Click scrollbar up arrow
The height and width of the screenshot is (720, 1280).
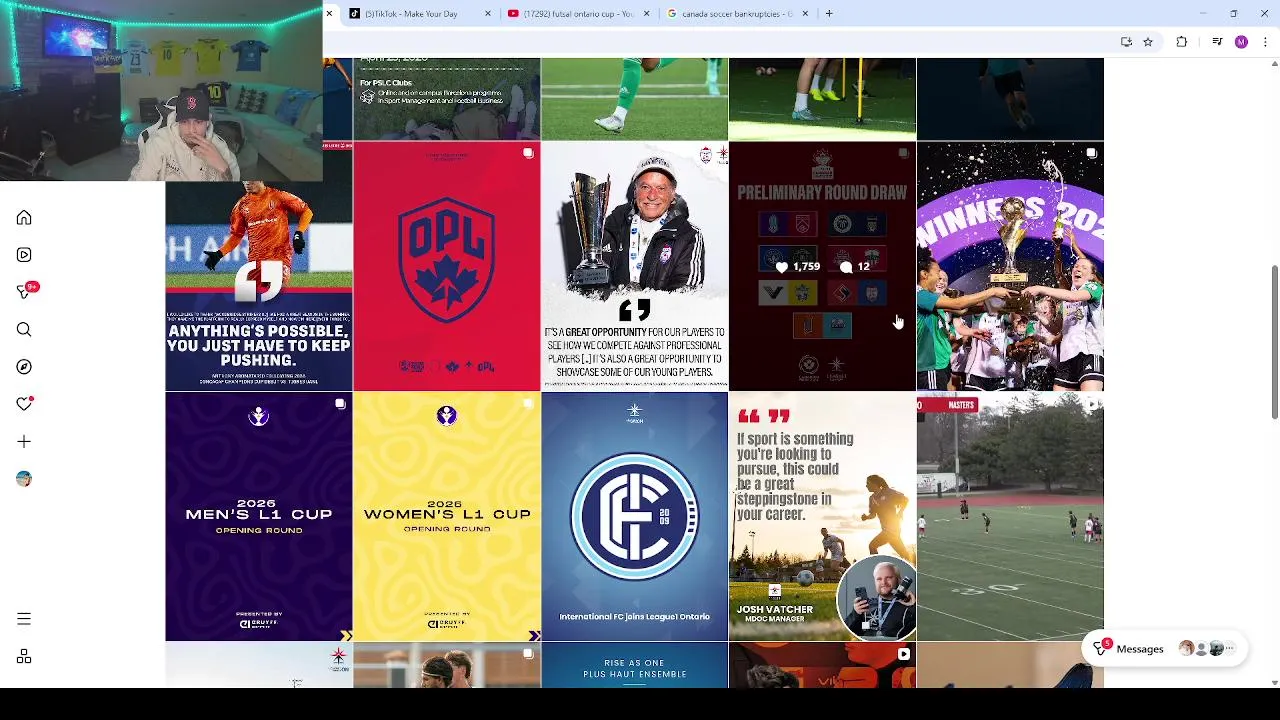click(x=1274, y=63)
